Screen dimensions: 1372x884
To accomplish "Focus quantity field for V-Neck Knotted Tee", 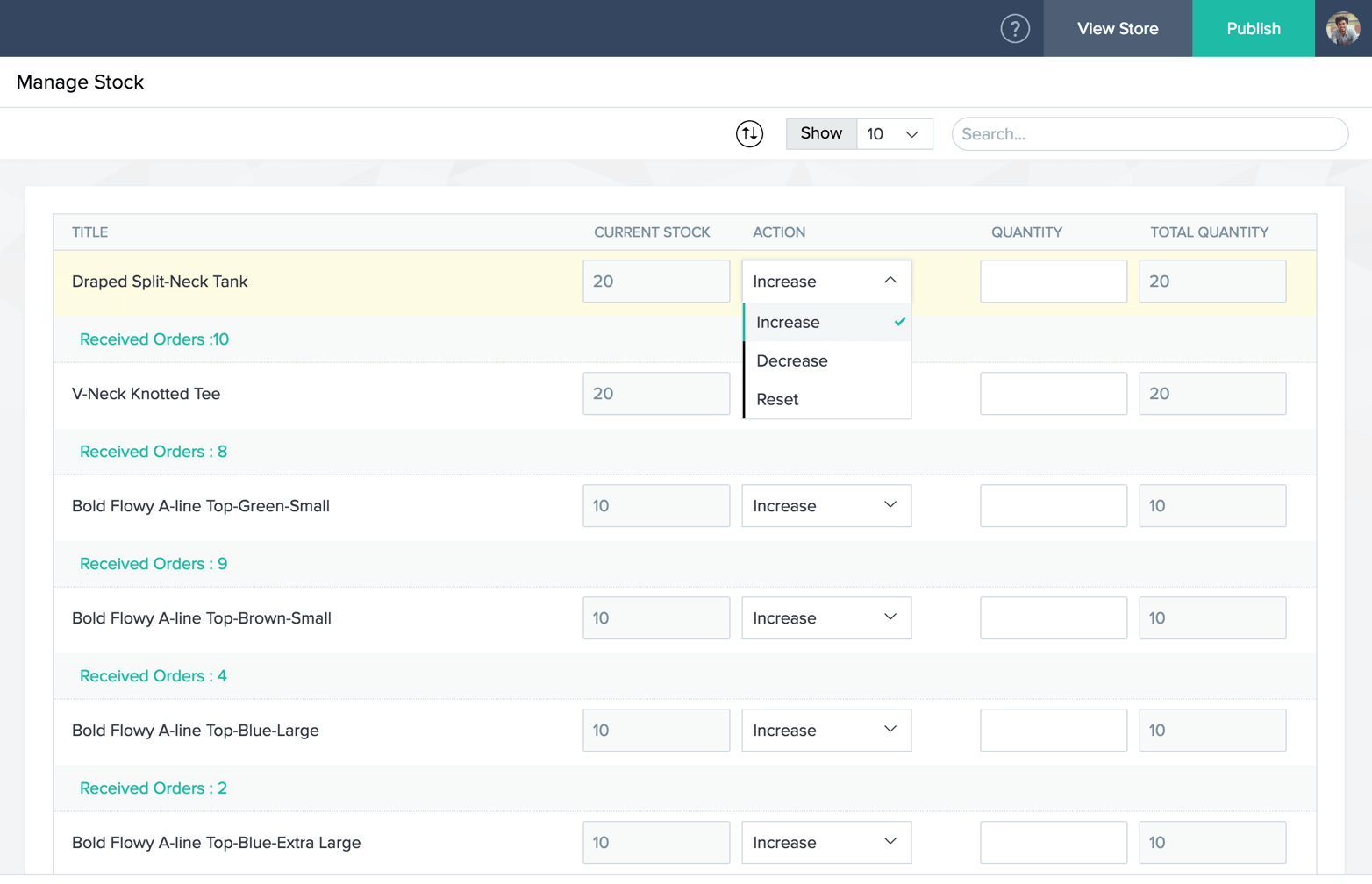I will [1053, 394].
